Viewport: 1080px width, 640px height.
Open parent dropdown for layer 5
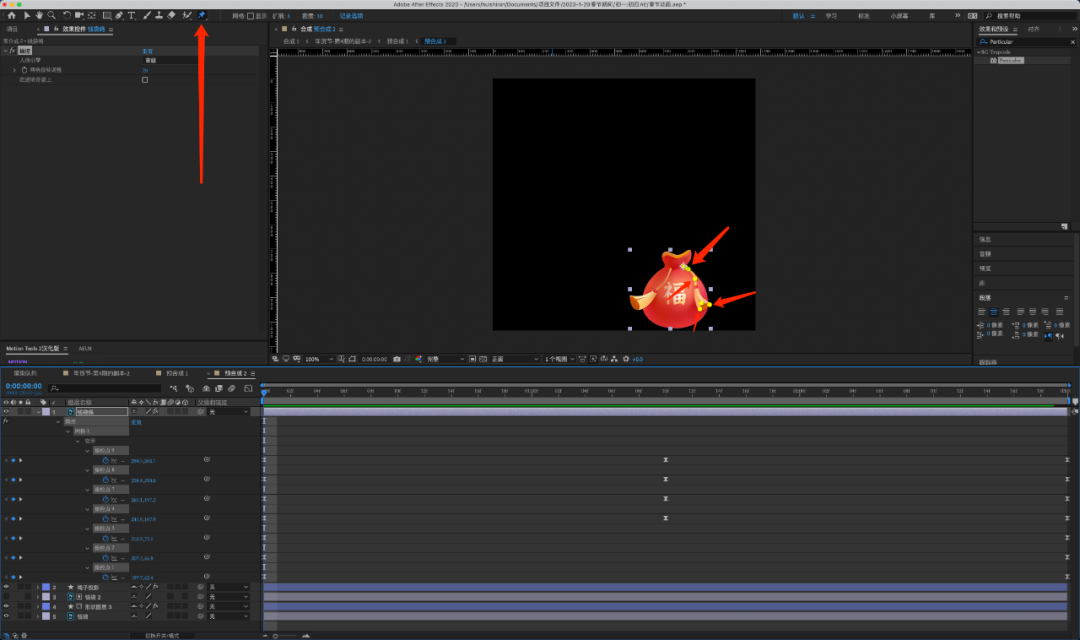(x=227, y=616)
